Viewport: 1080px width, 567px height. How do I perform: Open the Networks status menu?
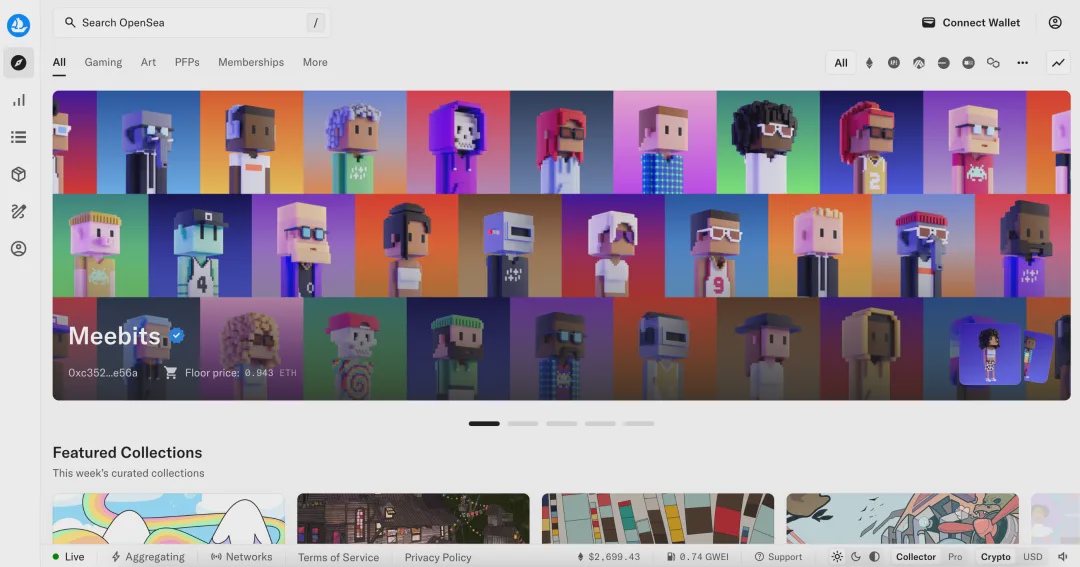[241, 557]
